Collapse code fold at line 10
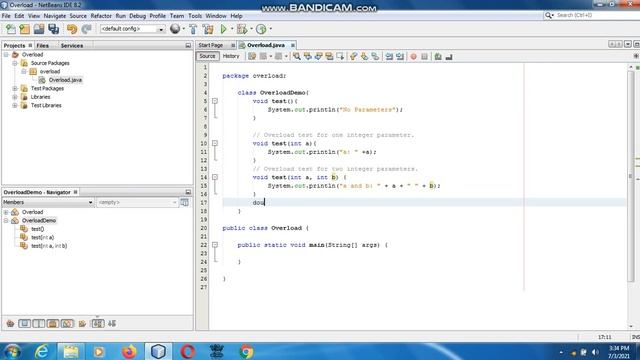Image resolution: width=640 pixels, height=360 pixels. (215, 143)
